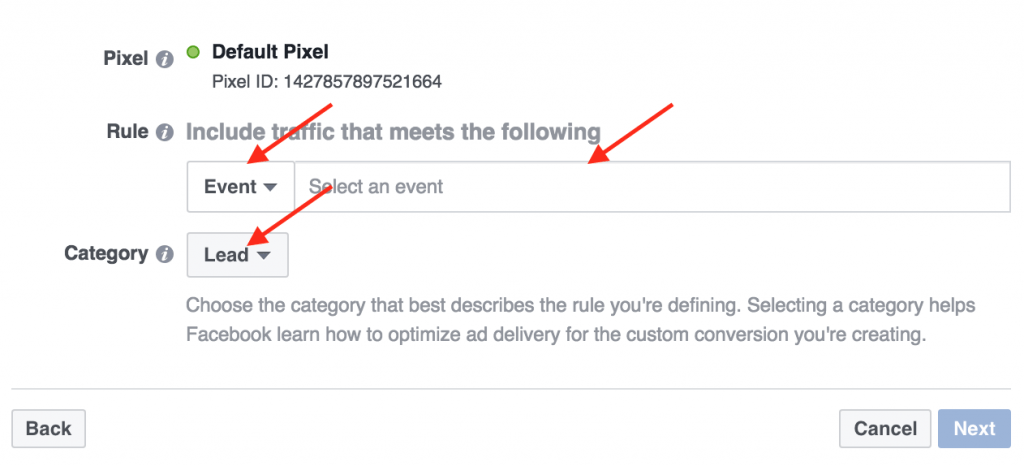Click the caret arrow beside Event
Image resolution: width=1024 pixels, height=466 pixels.
pyautogui.click(x=270, y=187)
